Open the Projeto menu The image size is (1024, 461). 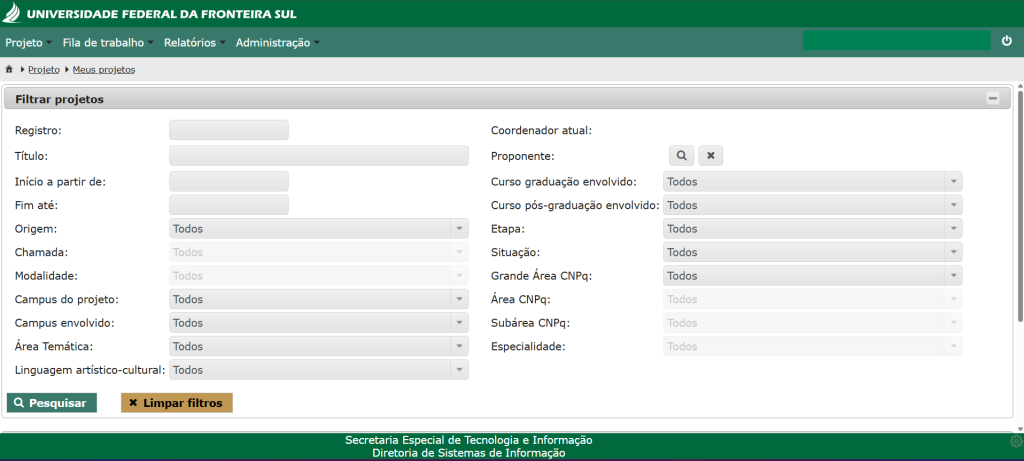[x=27, y=43]
